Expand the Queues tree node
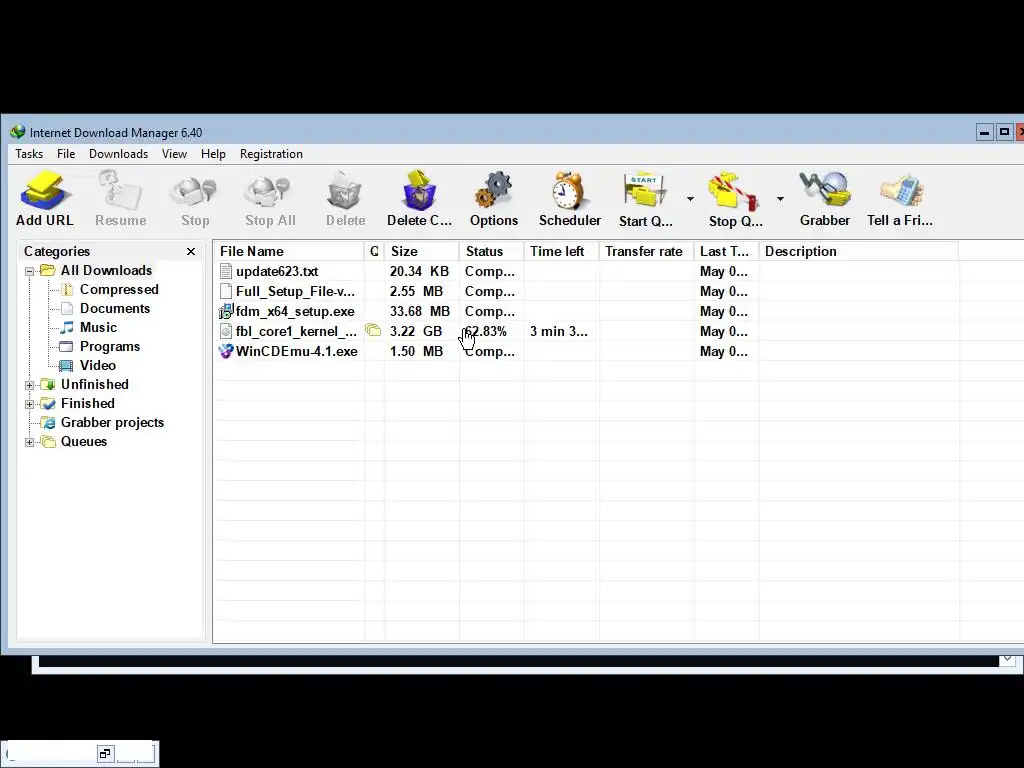Viewport: 1024px width, 768px height. pyautogui.click(x=29, y=442)
